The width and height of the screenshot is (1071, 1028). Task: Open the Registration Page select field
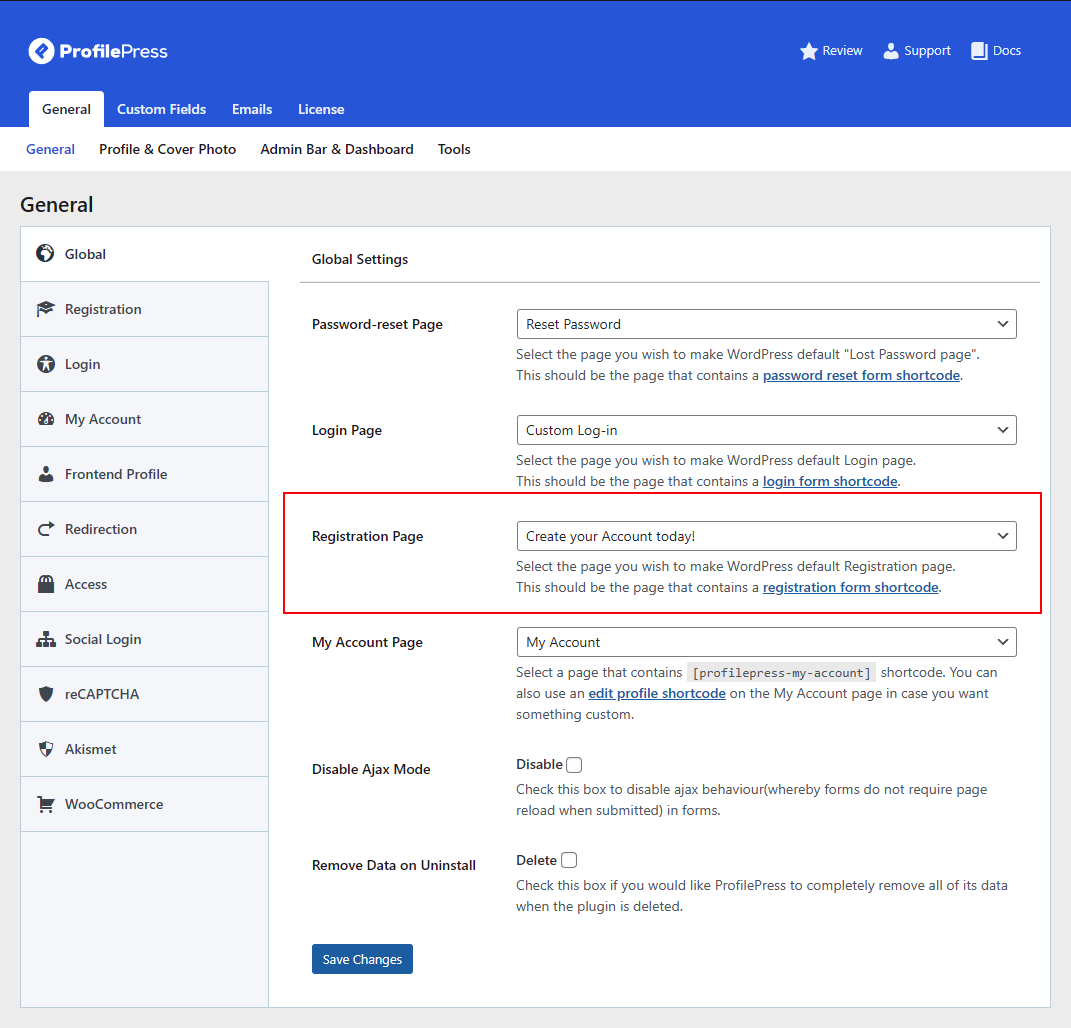[x=766, y=536]
